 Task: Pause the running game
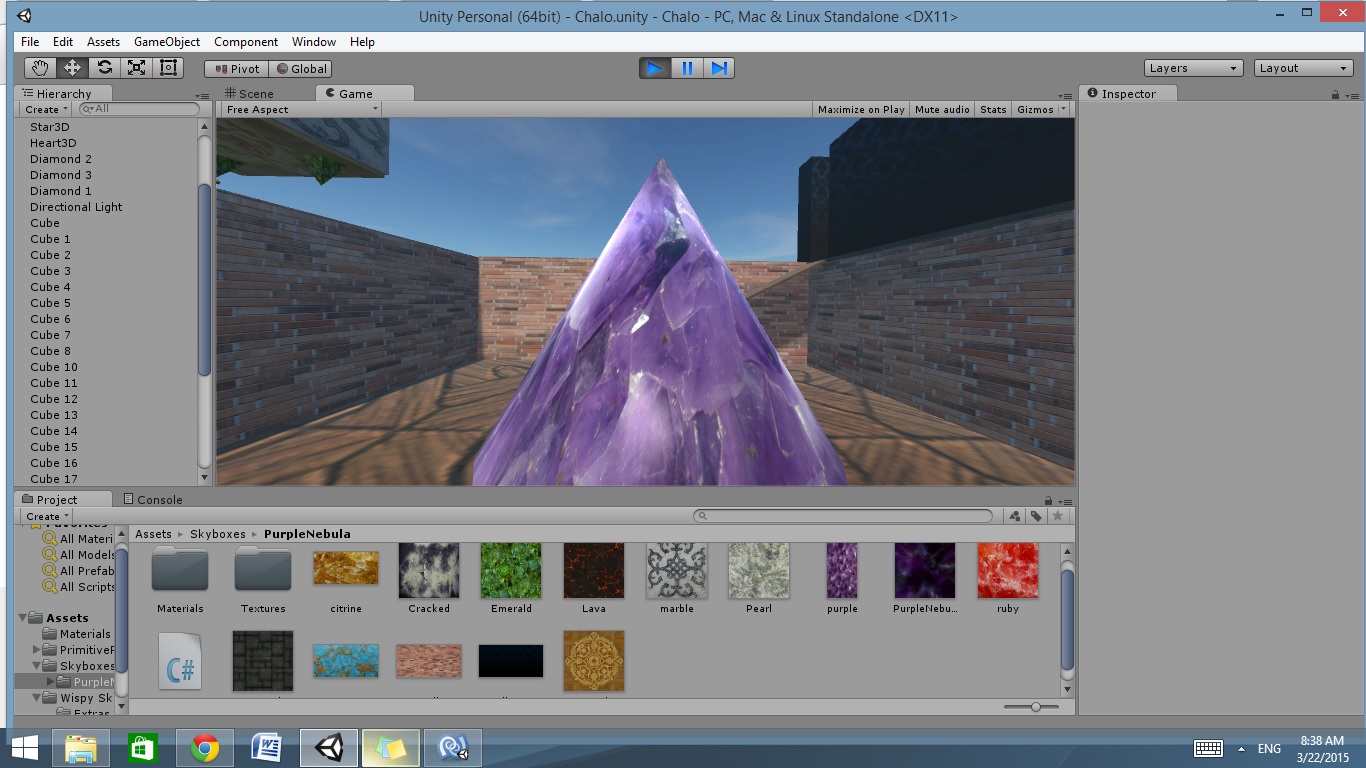[687, 68]
